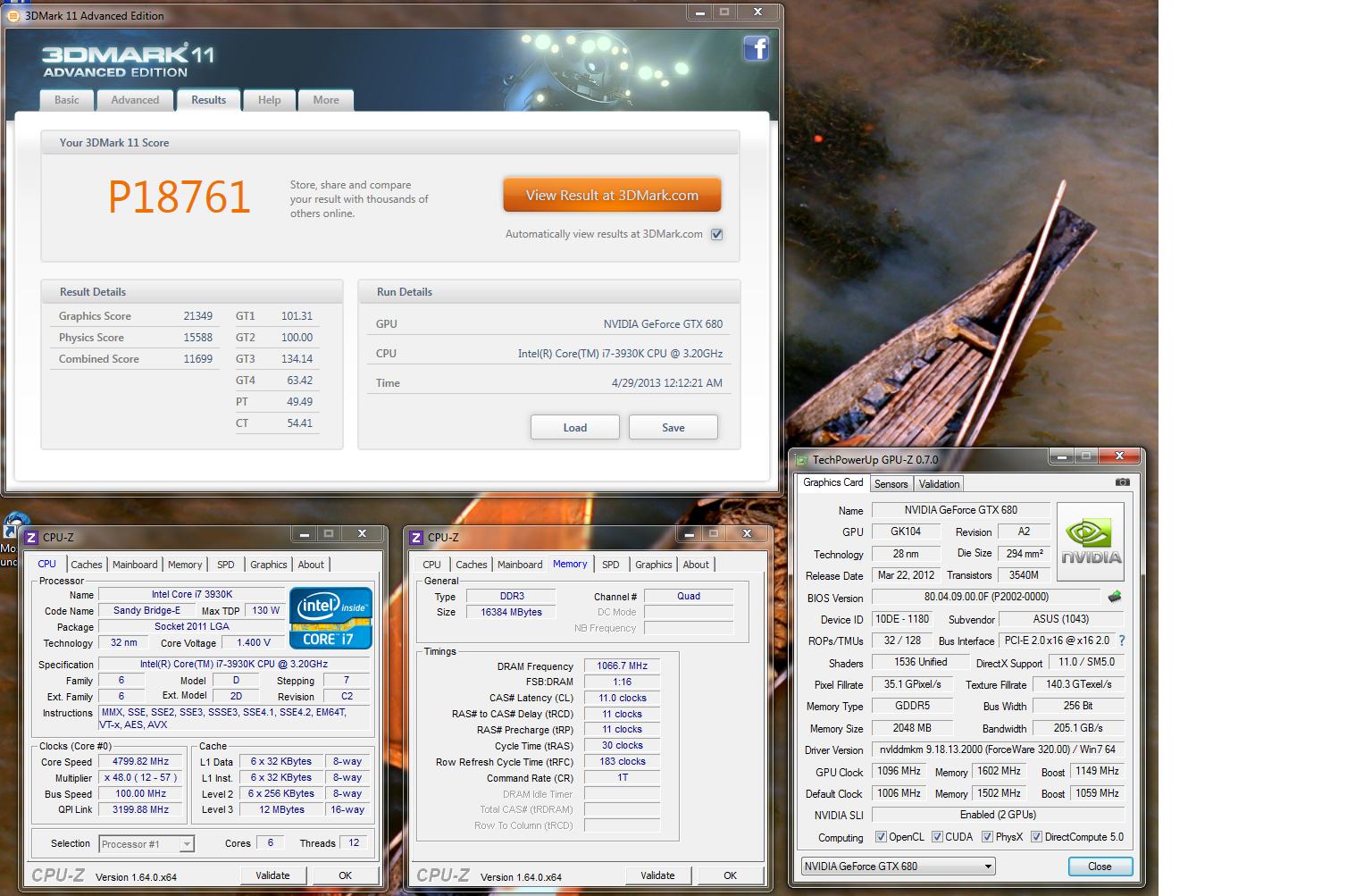Open SPD tab in left CPU-Z window
Screen dimensions: 1372x896
[226, 565]
